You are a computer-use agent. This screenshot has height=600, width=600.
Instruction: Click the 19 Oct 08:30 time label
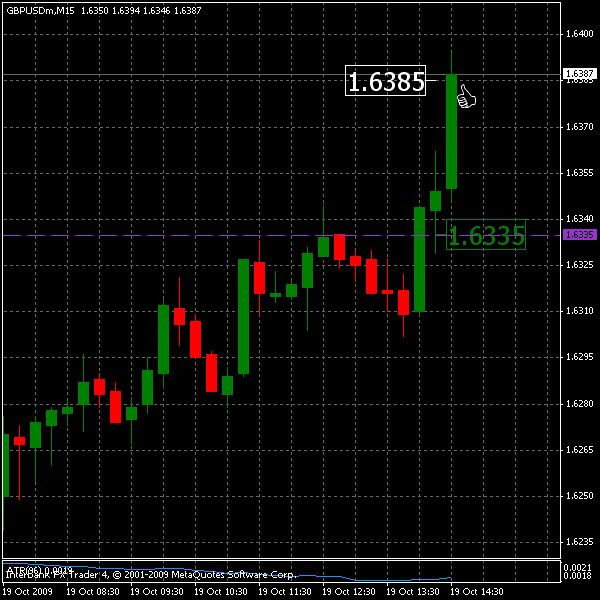[x=93, y=592]
